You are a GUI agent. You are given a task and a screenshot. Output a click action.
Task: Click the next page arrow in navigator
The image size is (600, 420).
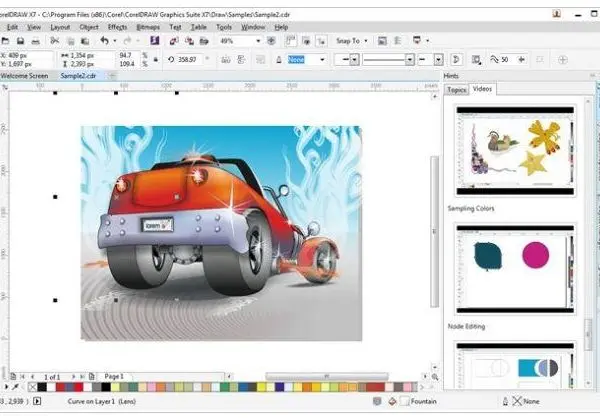(x=73, y=377)
